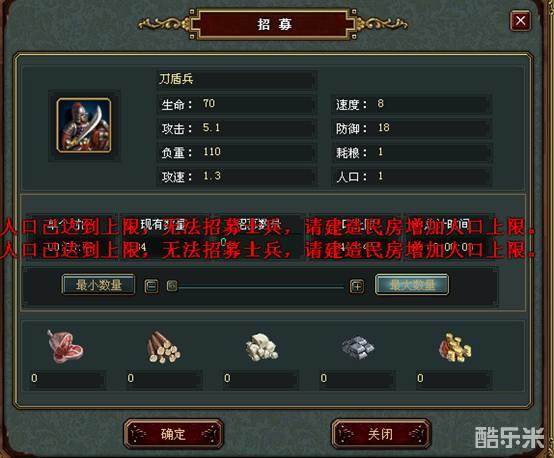Click the 刀盾兵 unit name field
The height and width of the screenshot is (458, 554).
(235, 79)
